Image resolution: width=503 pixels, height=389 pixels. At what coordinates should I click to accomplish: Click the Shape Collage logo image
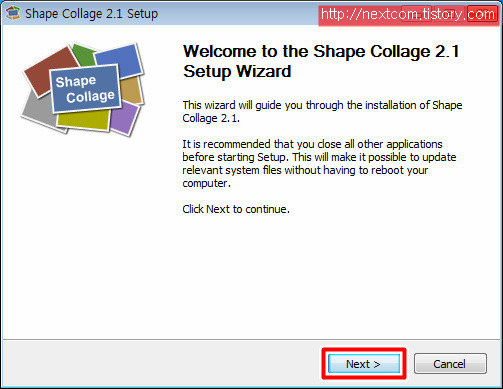point(83,89)
